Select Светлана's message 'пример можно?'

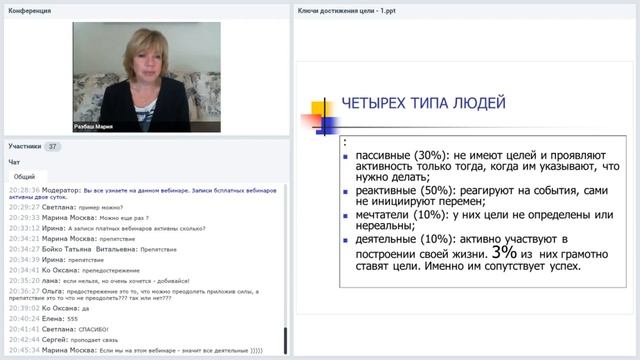coord(66,207)
